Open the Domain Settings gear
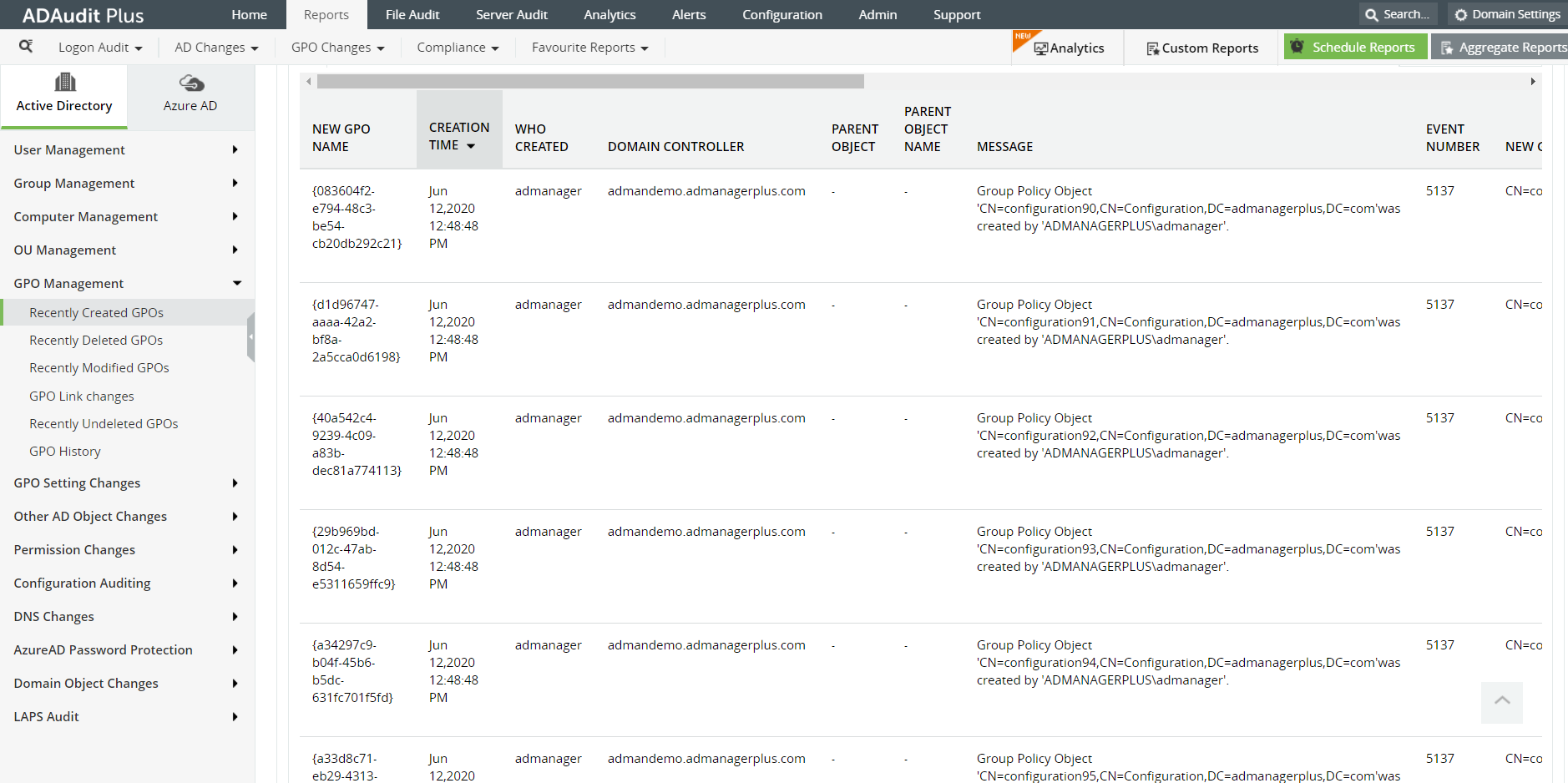This screenshot has height=783, width=1568. pos(1460,14)
